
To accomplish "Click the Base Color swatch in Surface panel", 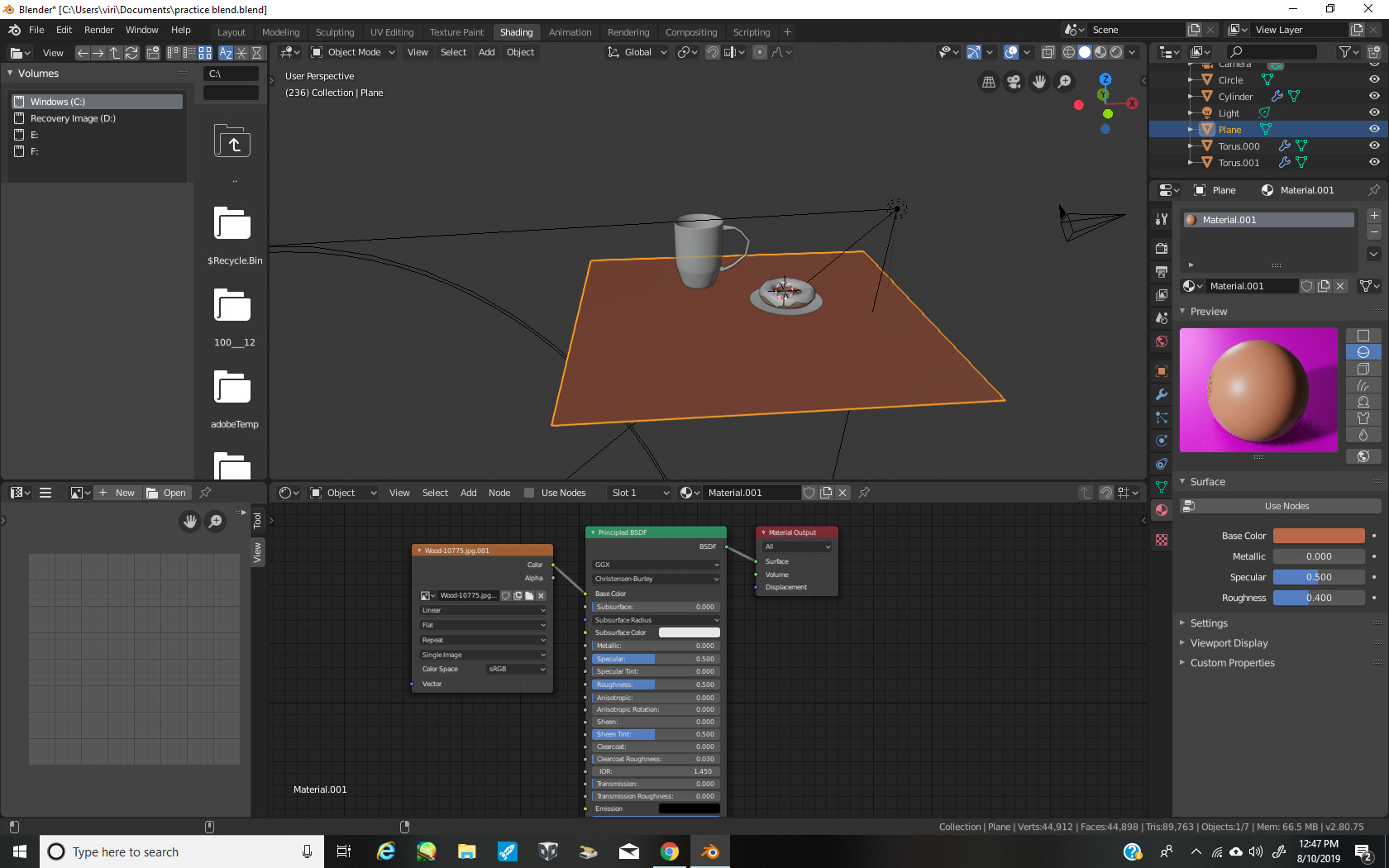I will click(x=1318, y=535).
